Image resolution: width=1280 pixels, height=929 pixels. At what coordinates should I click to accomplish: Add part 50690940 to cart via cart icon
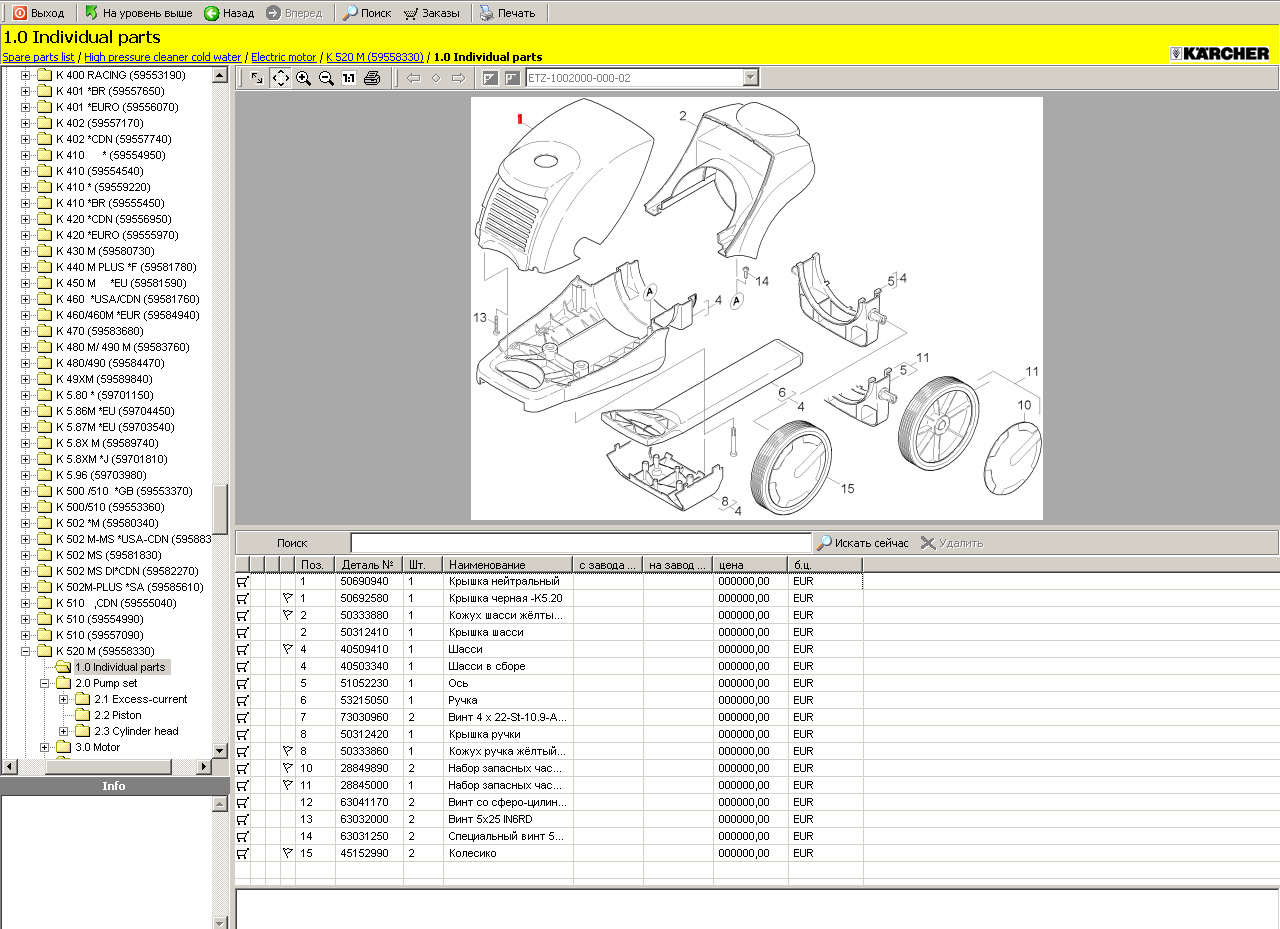click(243, 581)
